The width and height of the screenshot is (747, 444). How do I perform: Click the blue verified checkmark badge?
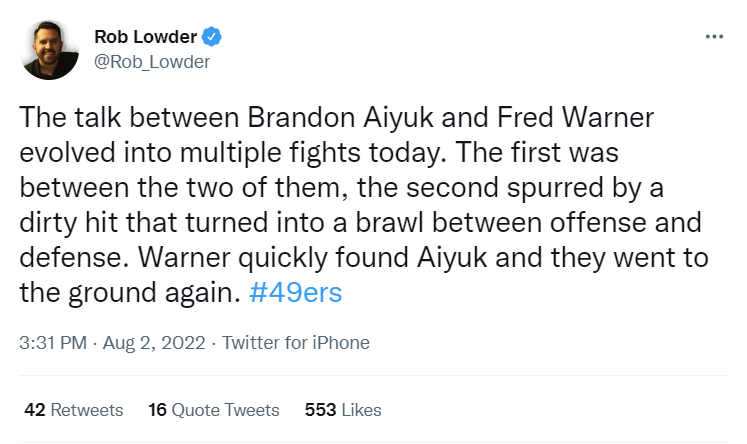tap(212, 37)
